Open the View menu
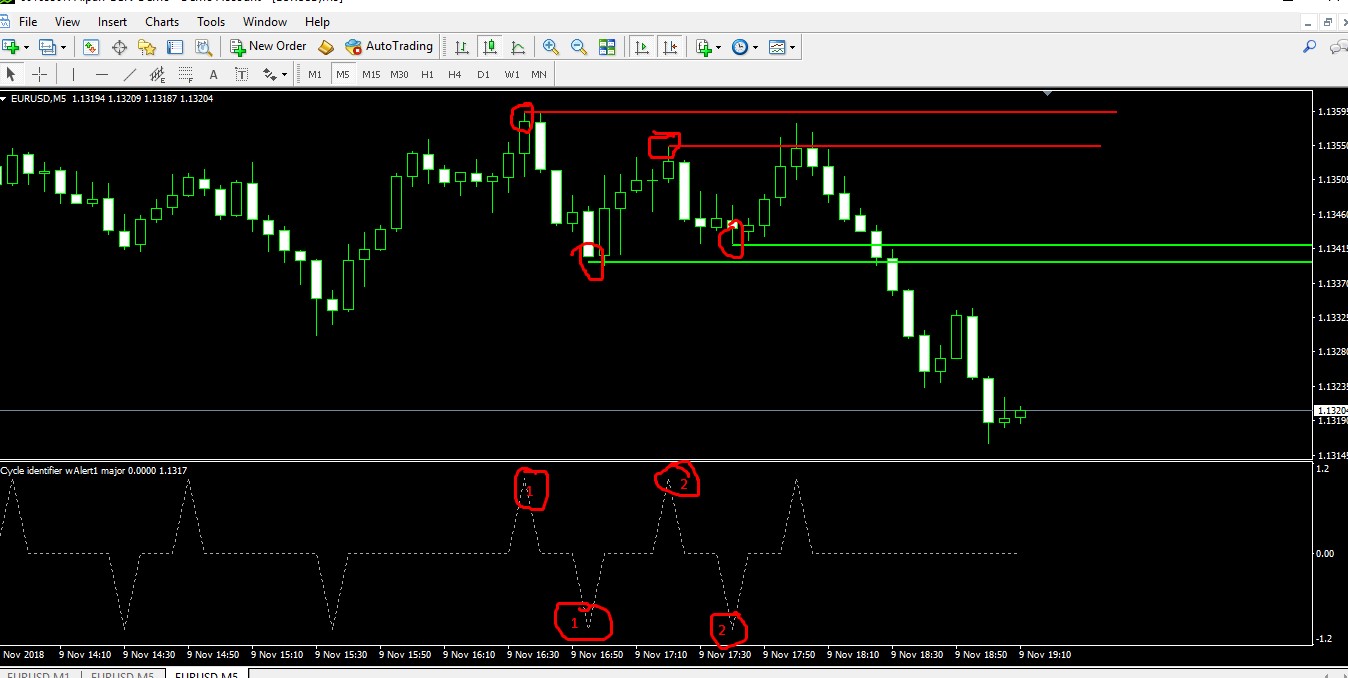The width and height of the screenshot is (1348, 678). 67,21
